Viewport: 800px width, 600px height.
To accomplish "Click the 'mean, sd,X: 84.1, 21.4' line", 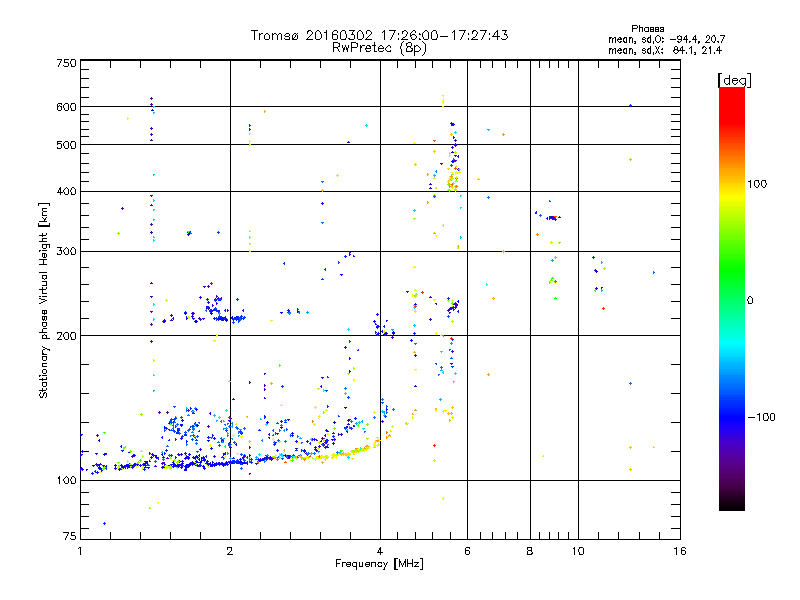I will (665, 50).
